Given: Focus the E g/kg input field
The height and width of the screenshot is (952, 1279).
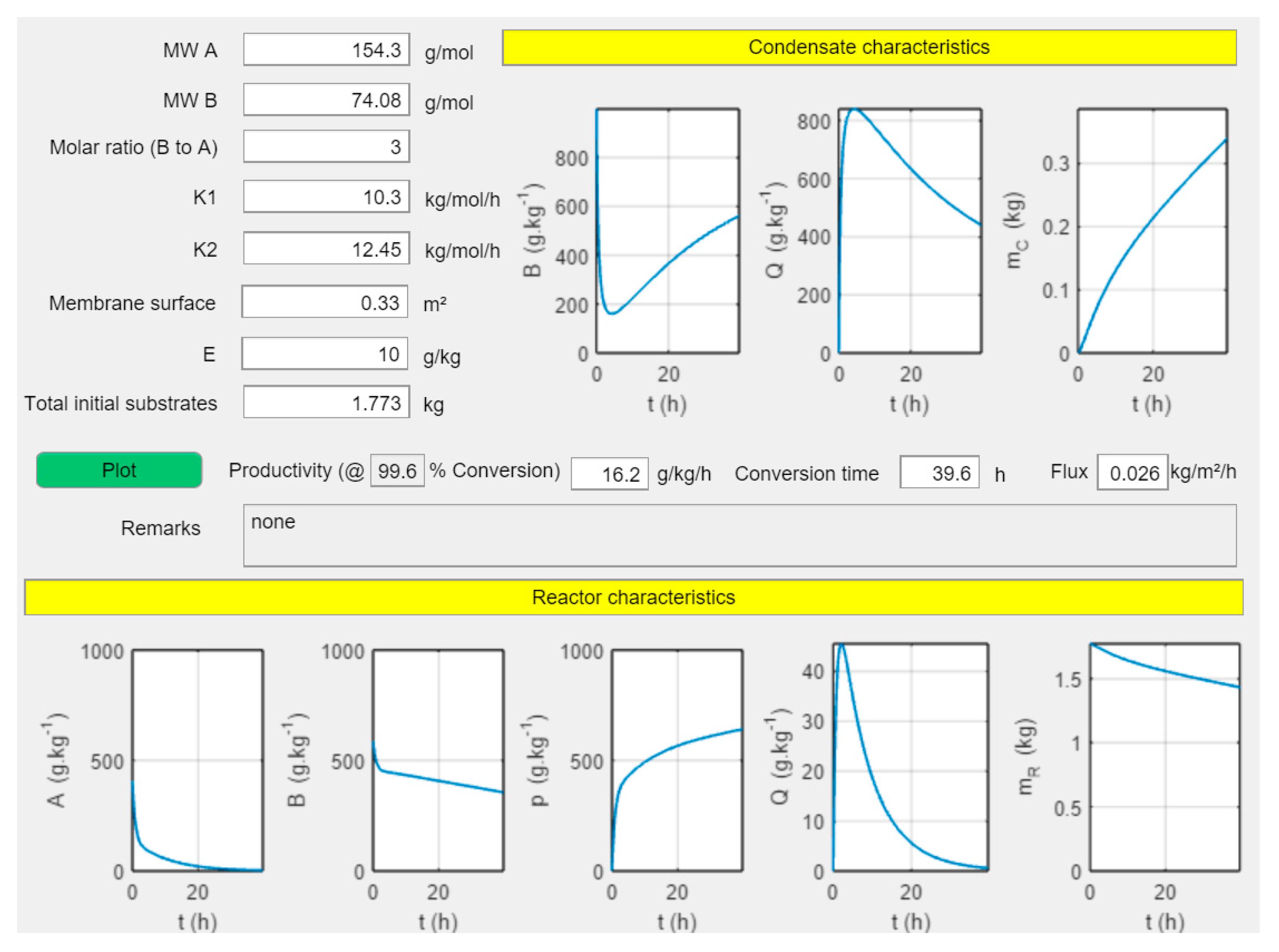Looking at the screenshot, I should 325,353.
